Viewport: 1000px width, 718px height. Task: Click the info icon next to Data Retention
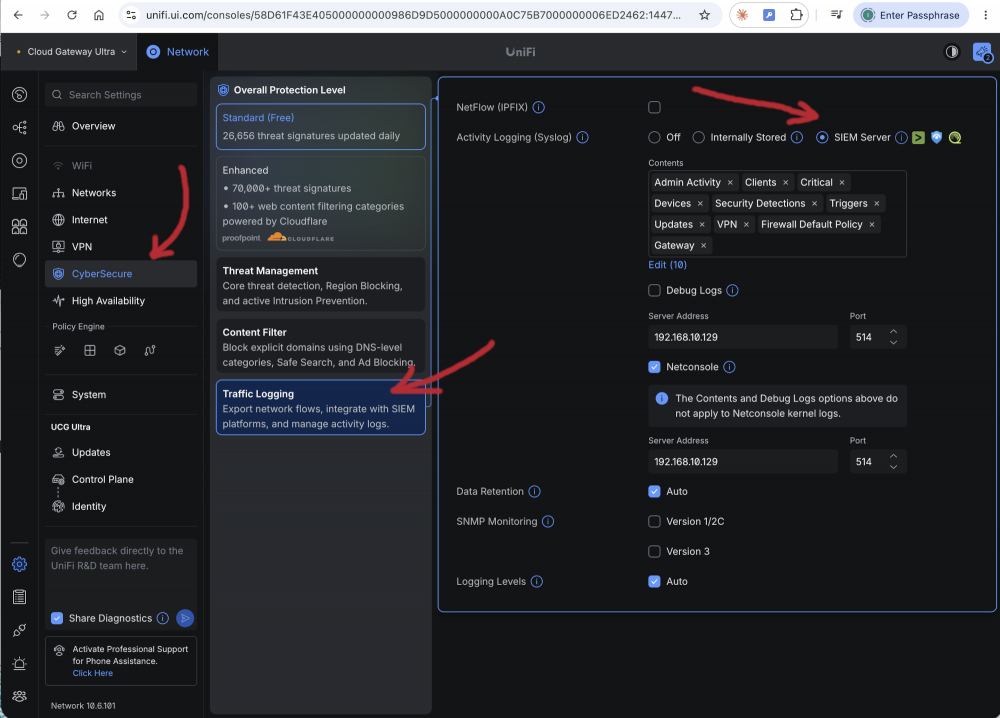pos(534,492)
